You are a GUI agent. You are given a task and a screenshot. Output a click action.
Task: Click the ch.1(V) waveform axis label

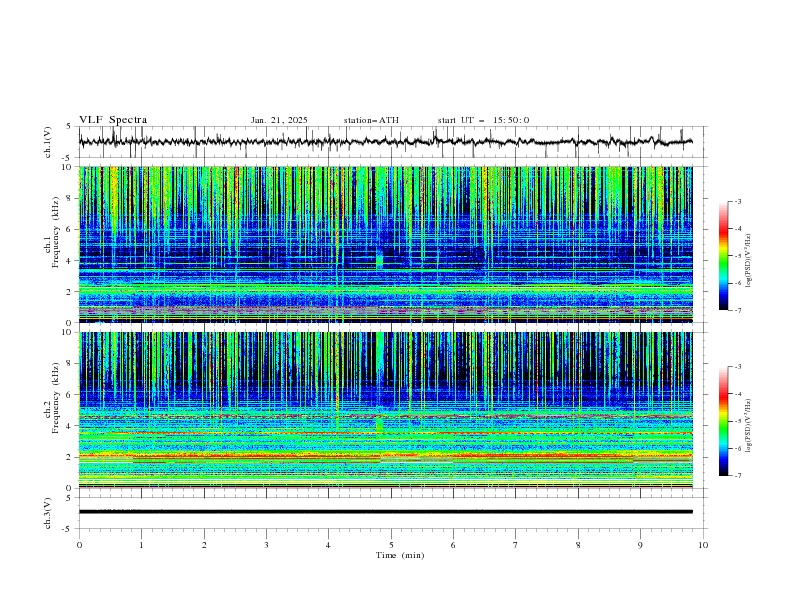point(48,142)
